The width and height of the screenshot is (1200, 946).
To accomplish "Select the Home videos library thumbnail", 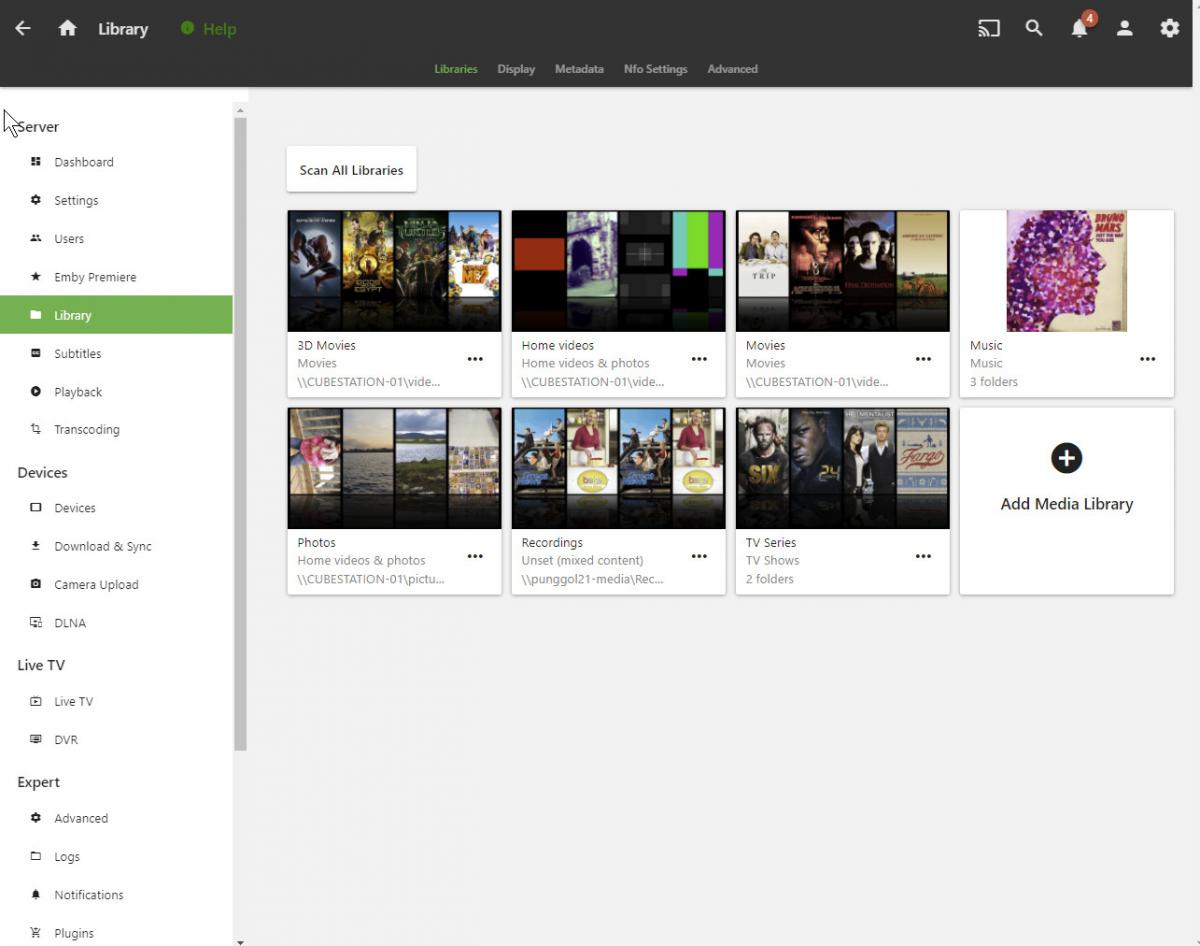I will pos(618,271).
